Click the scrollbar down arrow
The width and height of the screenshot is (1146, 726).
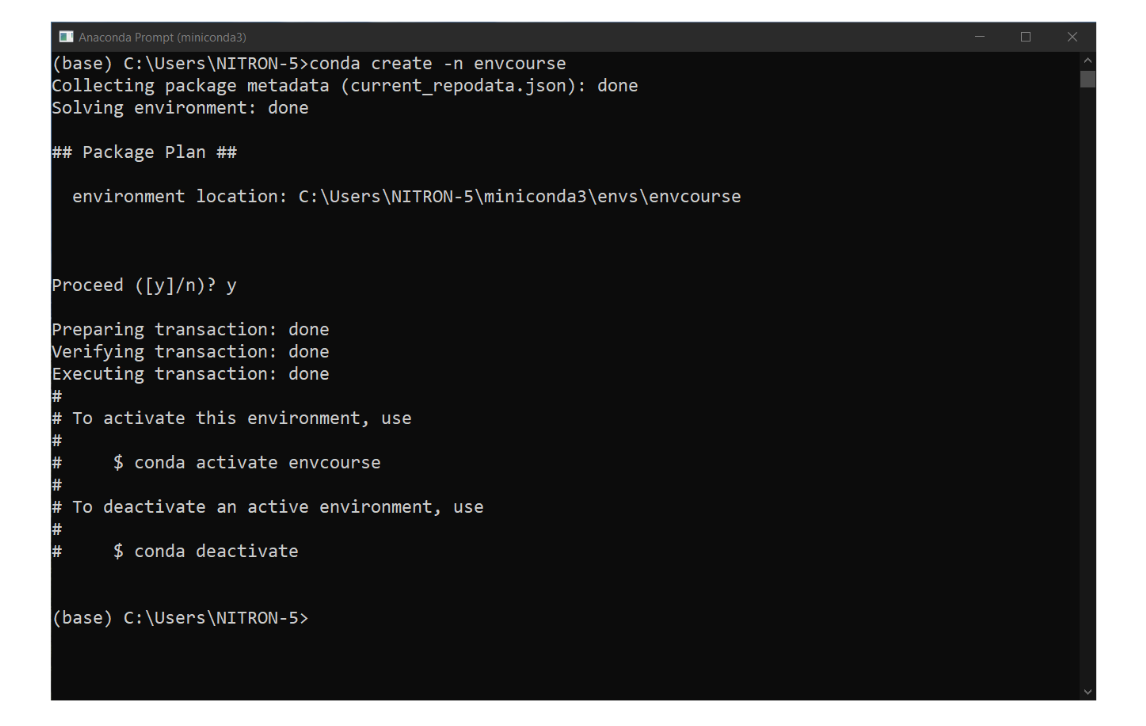click(1090, 689)
